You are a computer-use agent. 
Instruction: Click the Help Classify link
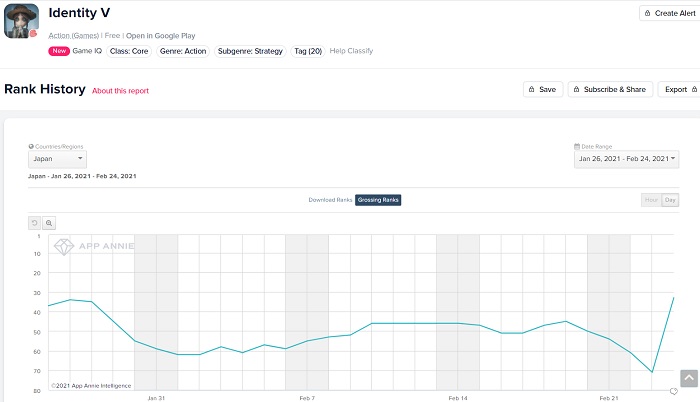351,51
